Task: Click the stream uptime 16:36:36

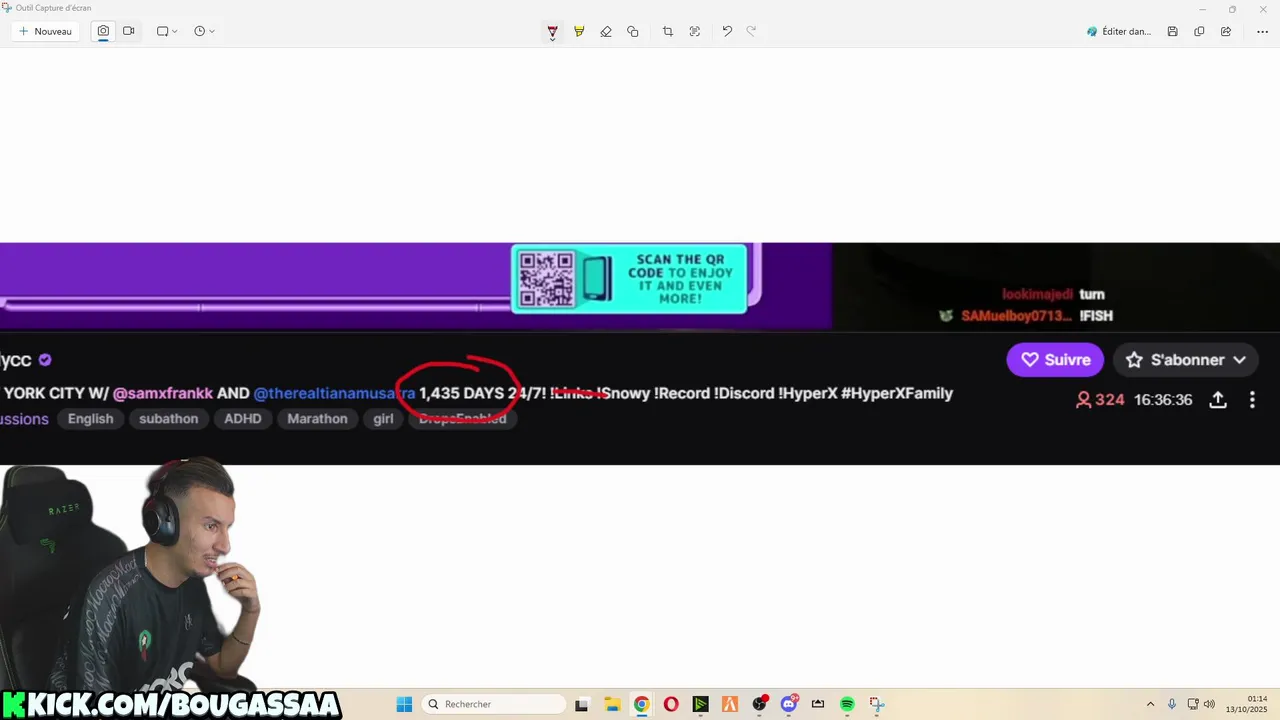Action: pos(1163,400)
